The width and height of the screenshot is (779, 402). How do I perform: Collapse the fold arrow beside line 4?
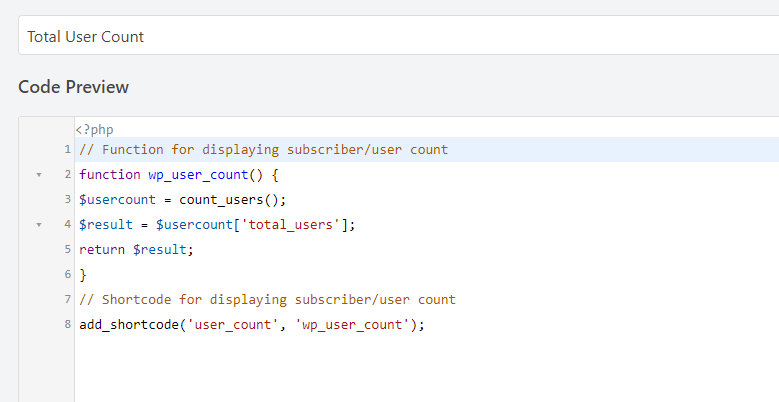[x=39, y=225]
